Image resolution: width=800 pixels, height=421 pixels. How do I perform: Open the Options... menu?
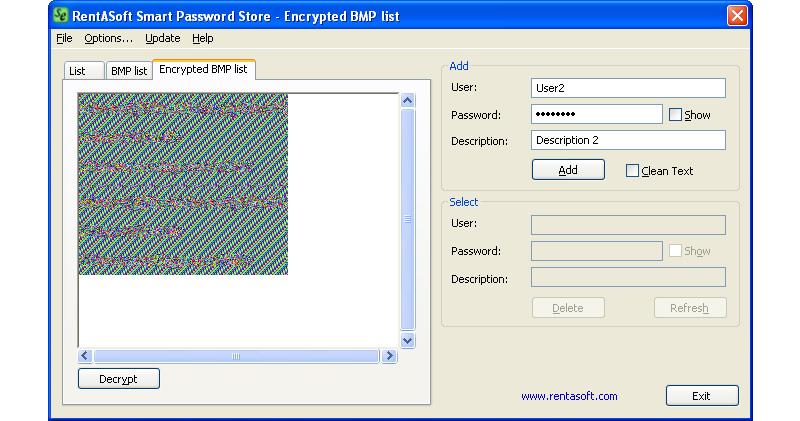(109, 38)
